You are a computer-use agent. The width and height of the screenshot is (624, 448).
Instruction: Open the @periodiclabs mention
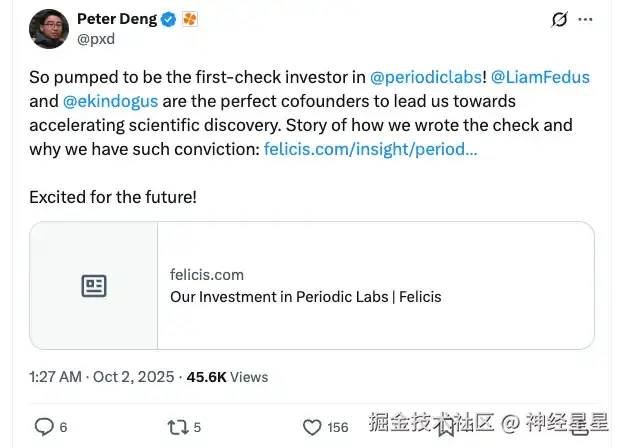pos(427,76)
